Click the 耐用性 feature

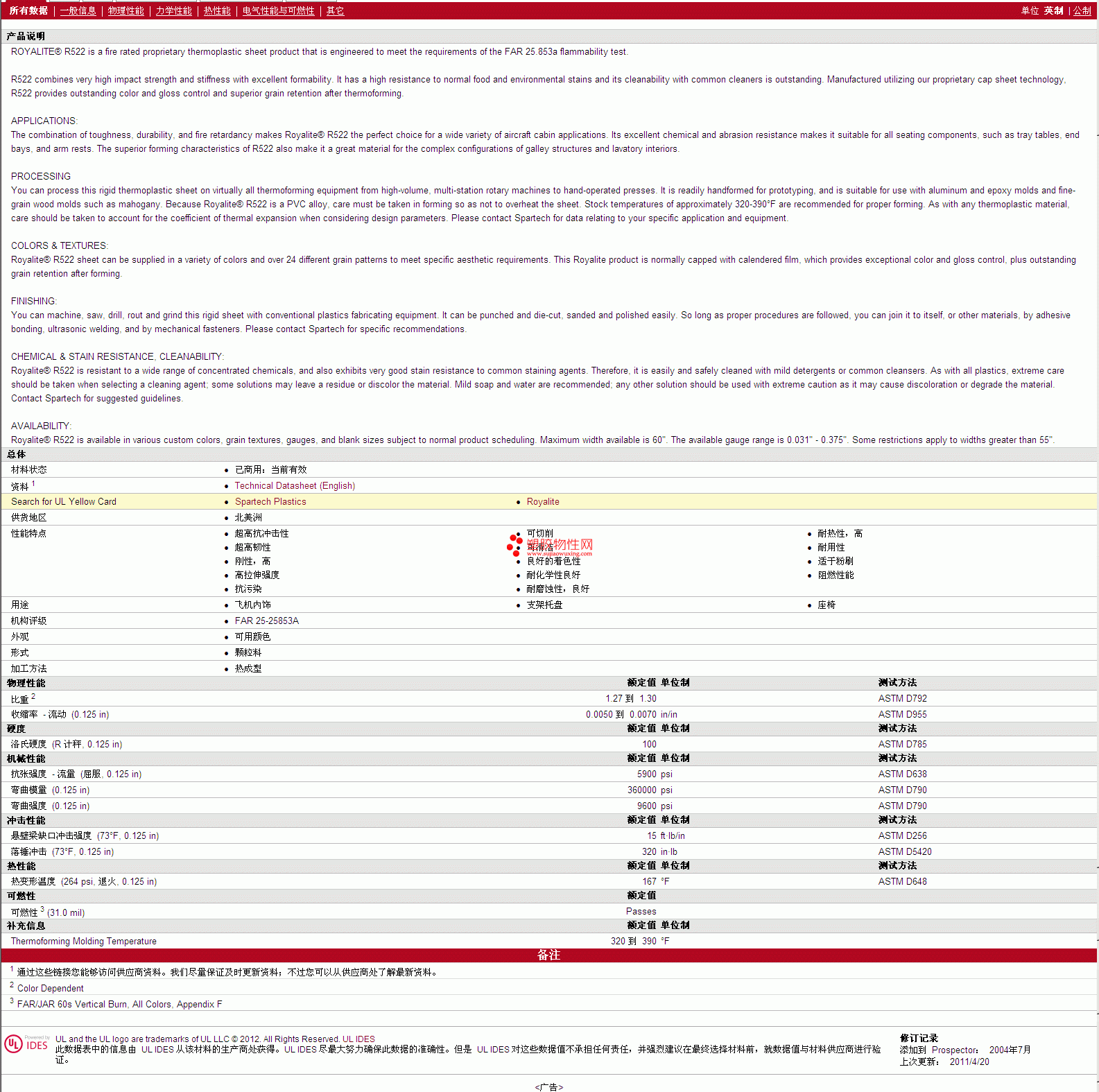coord(831,548)
